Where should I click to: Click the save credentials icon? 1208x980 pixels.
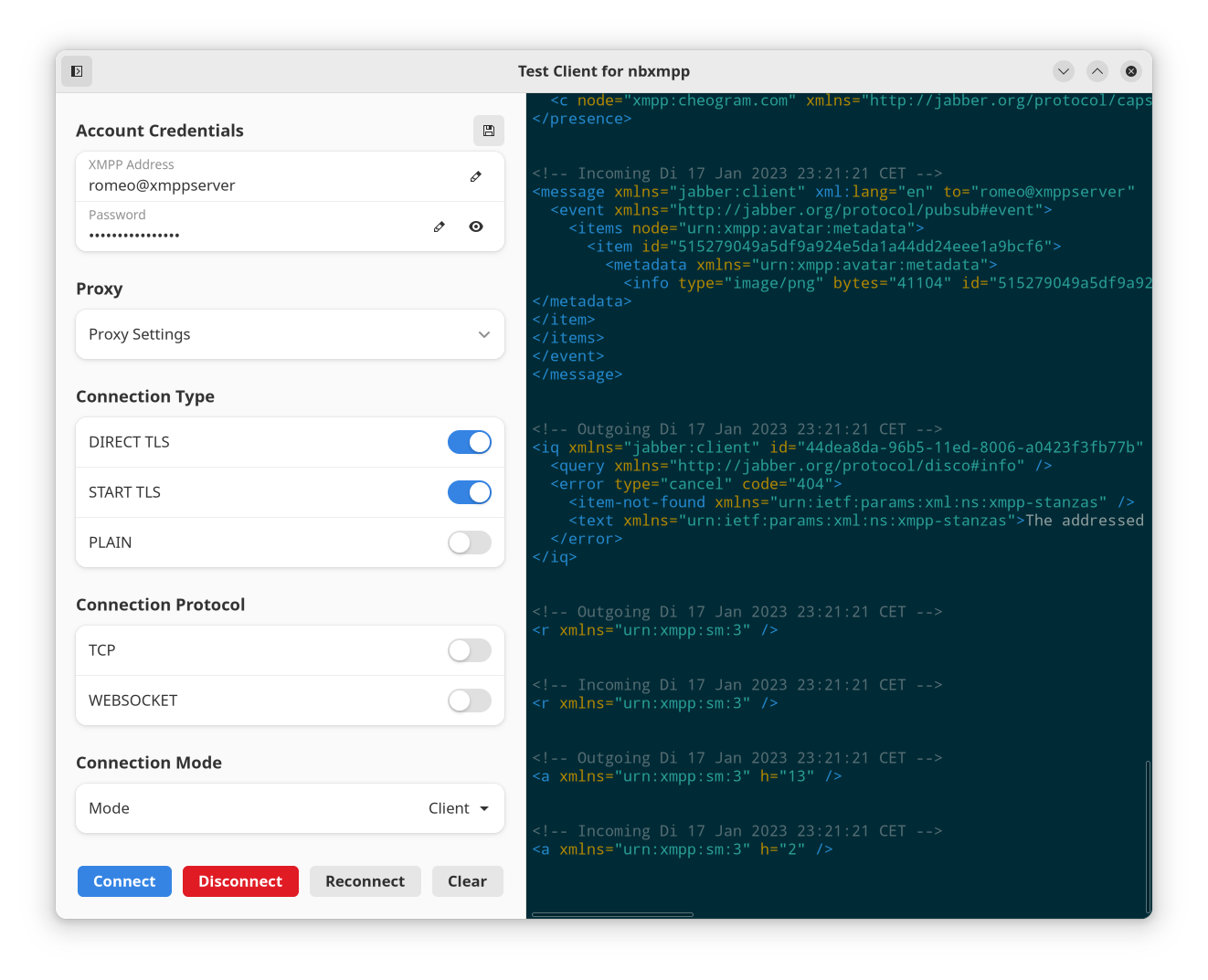pos(489,131)
